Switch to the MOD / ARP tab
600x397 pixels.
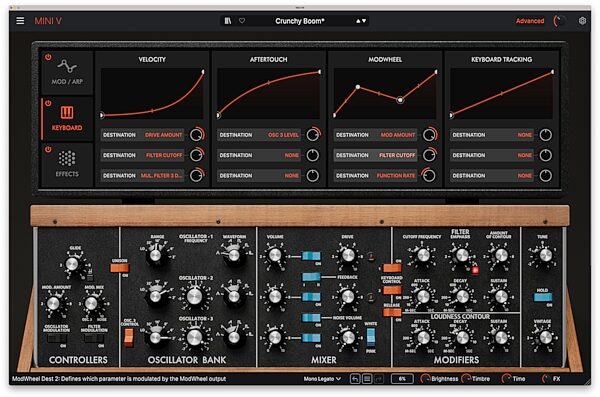click(x=67, y=73)
